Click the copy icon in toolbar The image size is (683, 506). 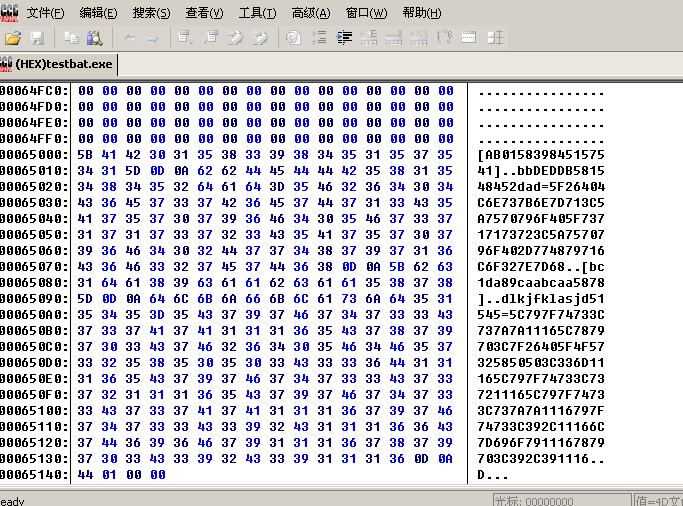tap(71, 38)
